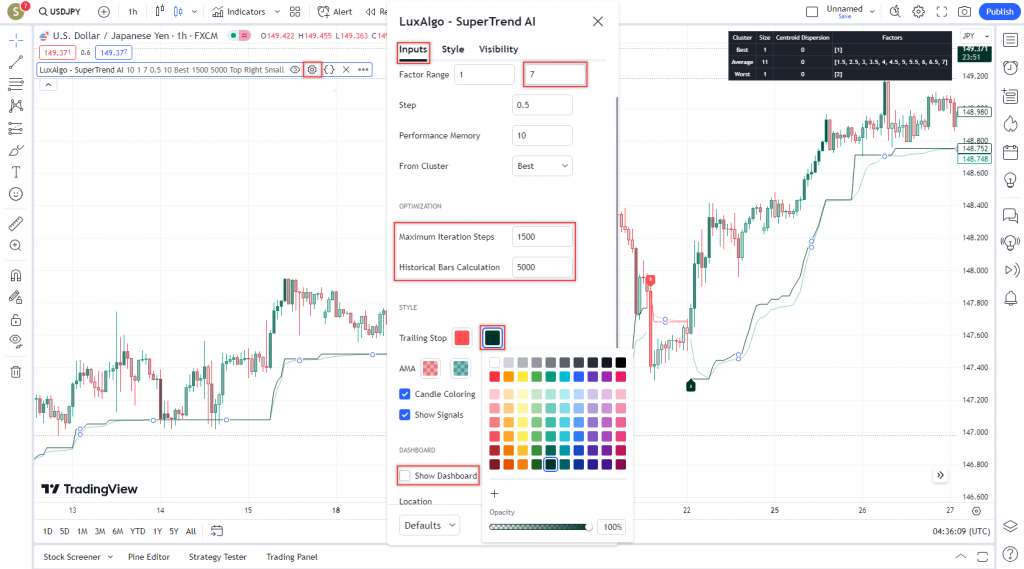The width and height of the screenshot is (1024, 569).
Task: Open the go to date calendar icon
Action: pyautogui.click(x=217, y=531)
